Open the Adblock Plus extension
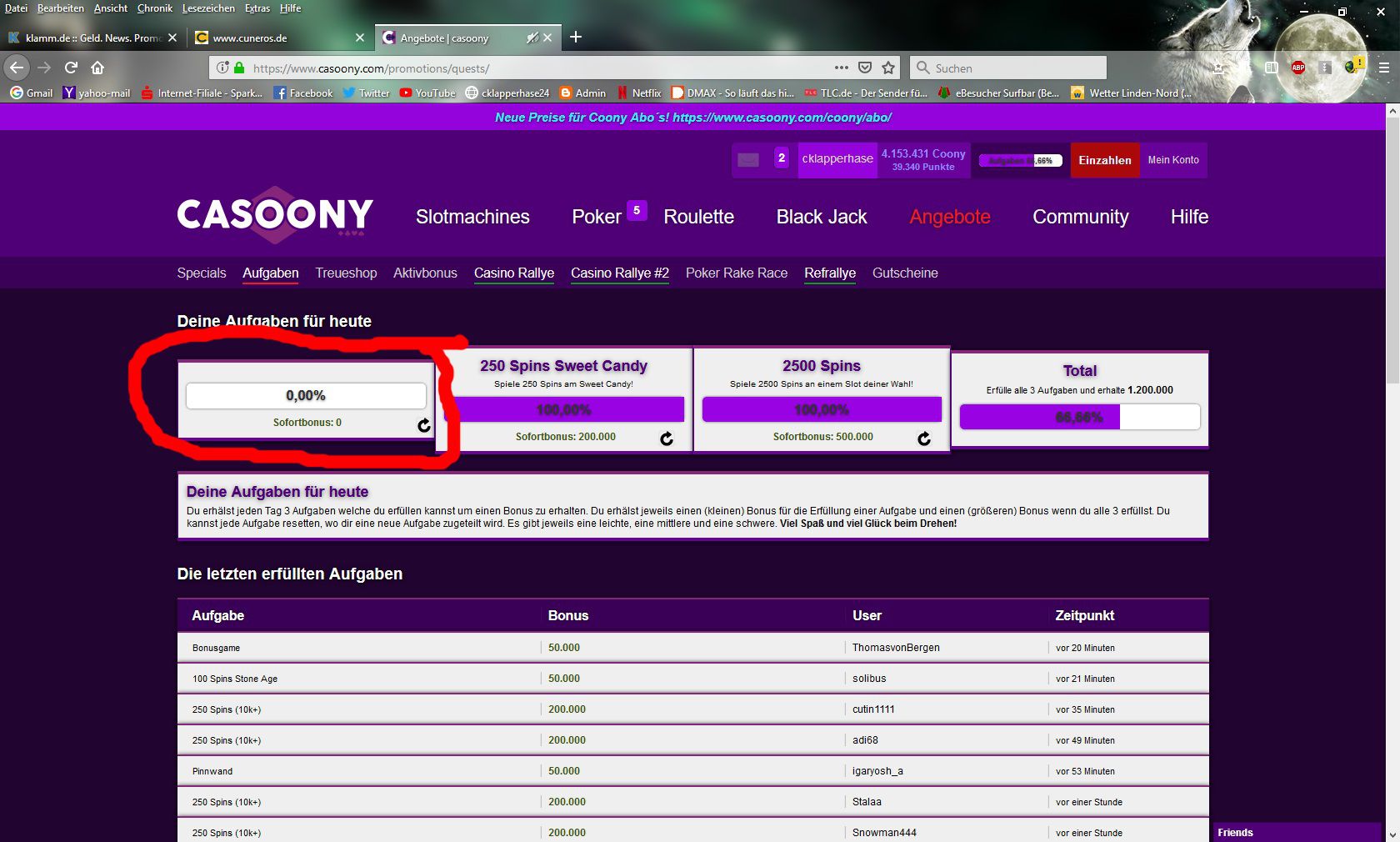The height and width of the screenshot is (842, 1400). point(1298,68)
